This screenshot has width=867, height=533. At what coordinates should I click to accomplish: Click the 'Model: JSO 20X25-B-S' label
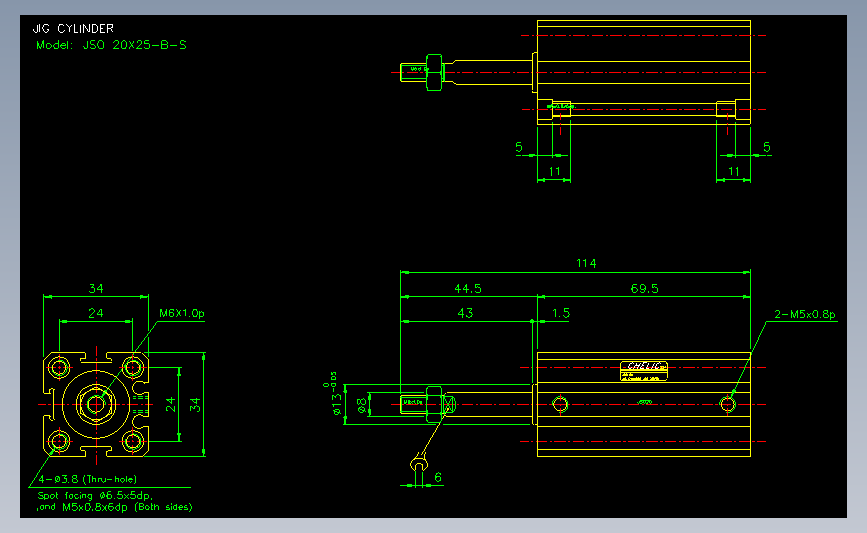pos(111,45)
